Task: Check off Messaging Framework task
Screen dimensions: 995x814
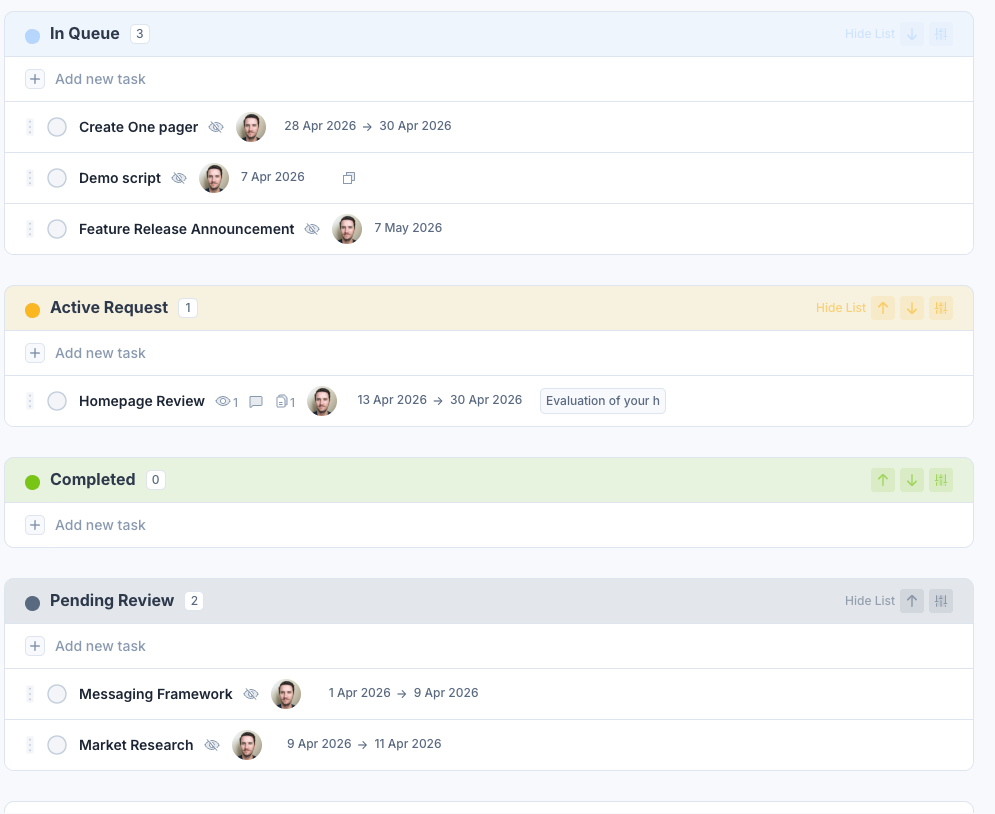Action: click(x=57, y=694)
